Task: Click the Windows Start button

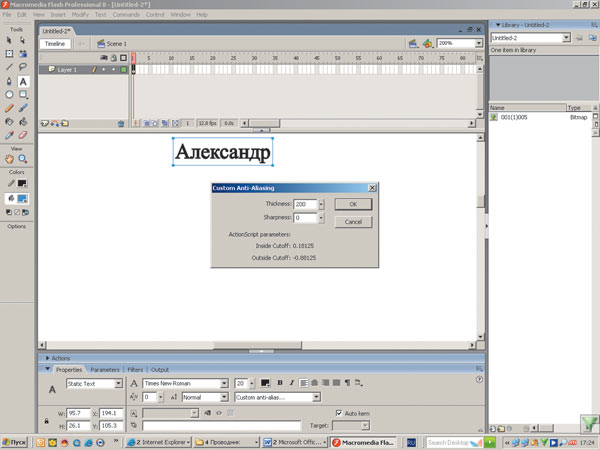Action: (x=14, y=441)
